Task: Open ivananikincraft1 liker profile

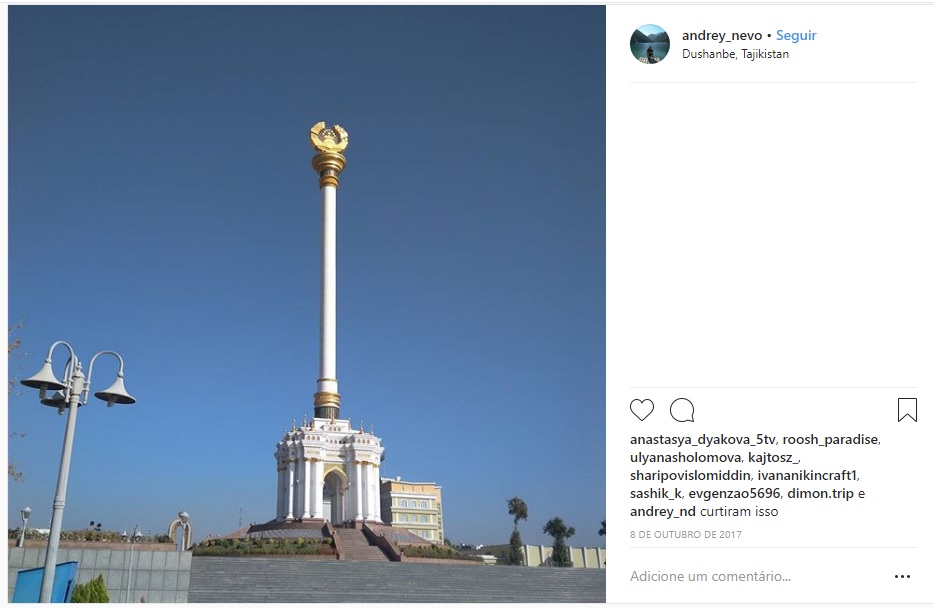Action: pyautogui.click(x=807, y=475)
